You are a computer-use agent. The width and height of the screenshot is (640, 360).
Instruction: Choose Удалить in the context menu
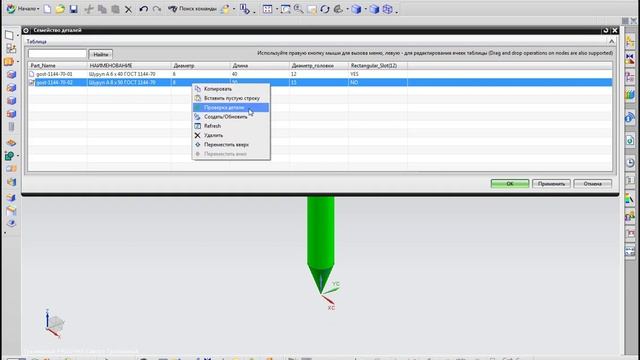point(231,135)
